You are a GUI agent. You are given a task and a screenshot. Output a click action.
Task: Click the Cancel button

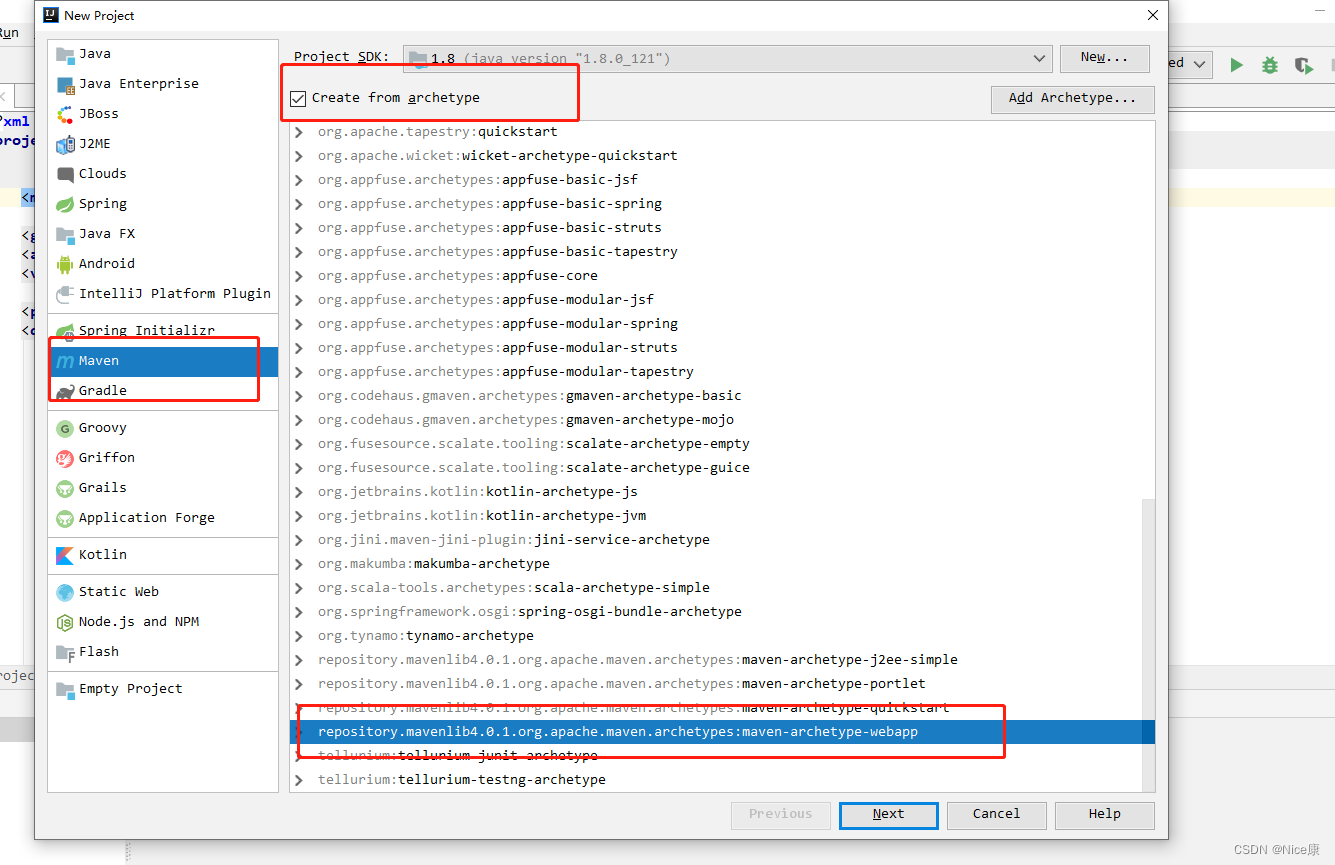pyautogui.click(x=996, y=814)
